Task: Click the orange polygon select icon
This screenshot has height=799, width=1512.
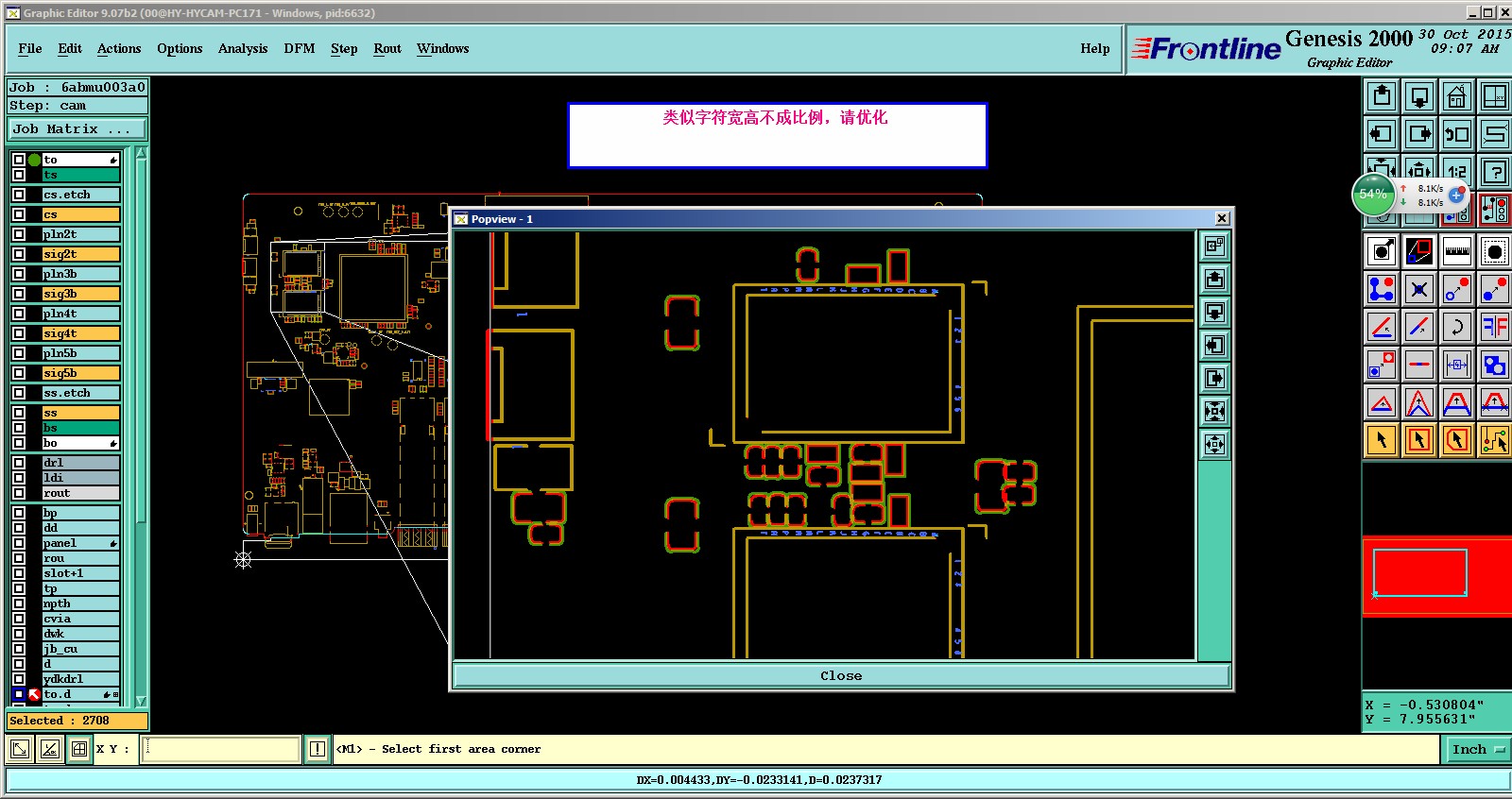Action: click(1457, 440)
